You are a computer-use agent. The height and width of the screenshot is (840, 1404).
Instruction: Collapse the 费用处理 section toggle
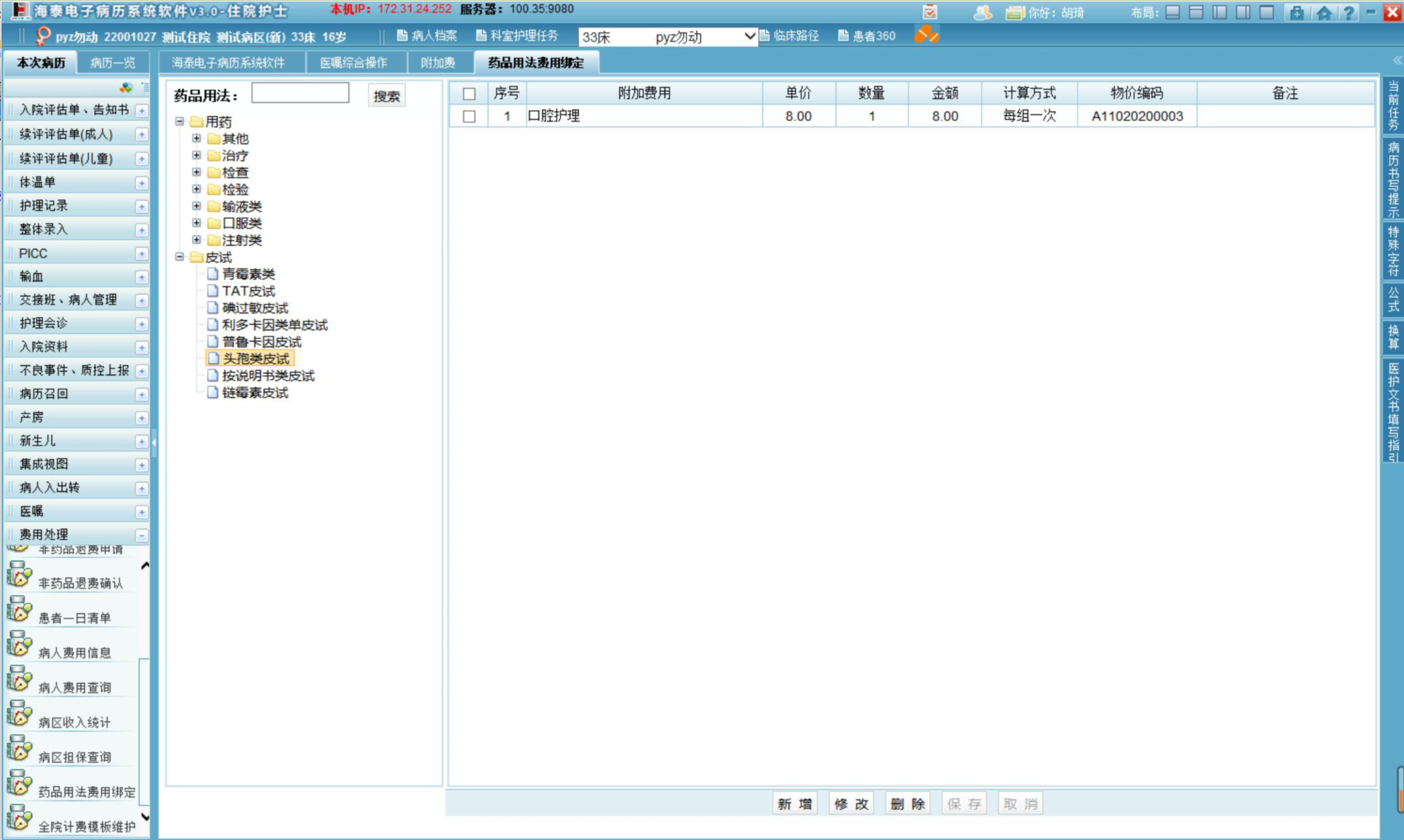(142, 535)
